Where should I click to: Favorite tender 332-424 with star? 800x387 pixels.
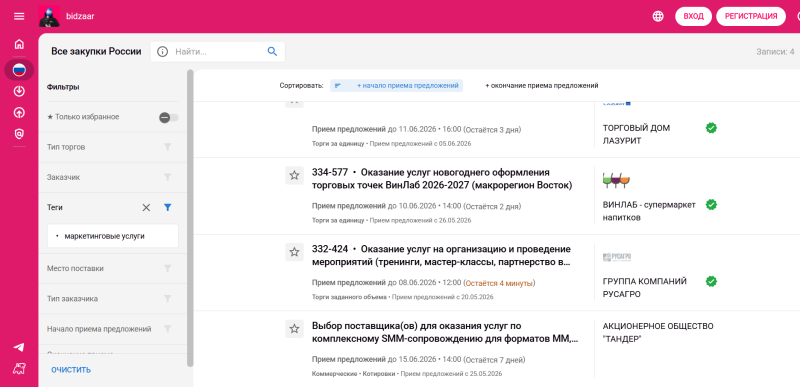[294, 252]
